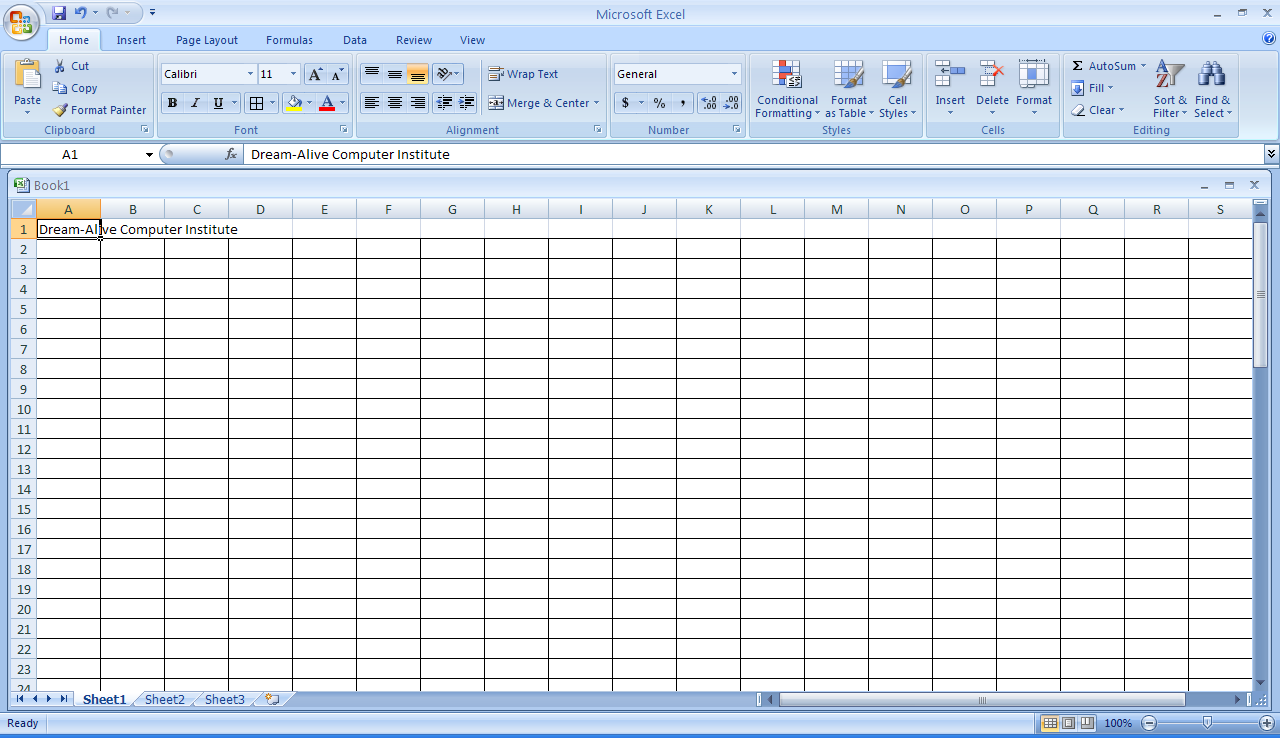
Task: Click the Format Painter brush icon
Action: pyautogui.click(x=61, y=110)
